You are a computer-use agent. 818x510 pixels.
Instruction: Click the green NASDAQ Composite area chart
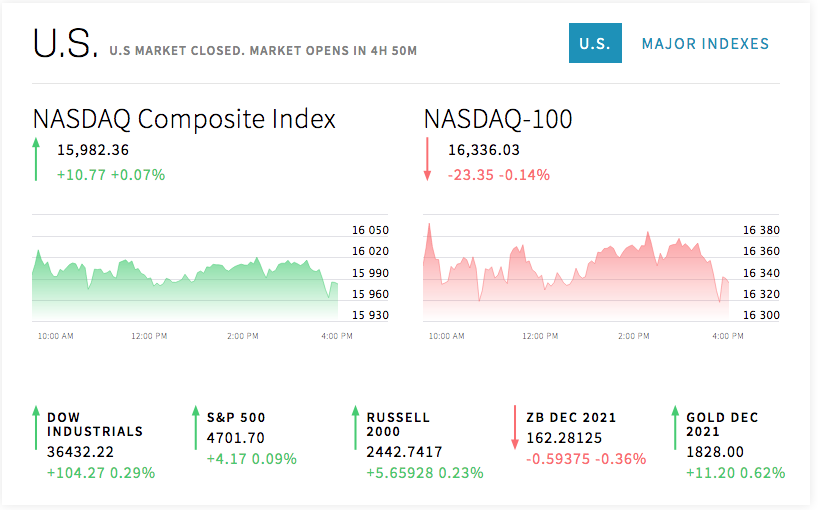pyautogui.click(x=185, y=286)
